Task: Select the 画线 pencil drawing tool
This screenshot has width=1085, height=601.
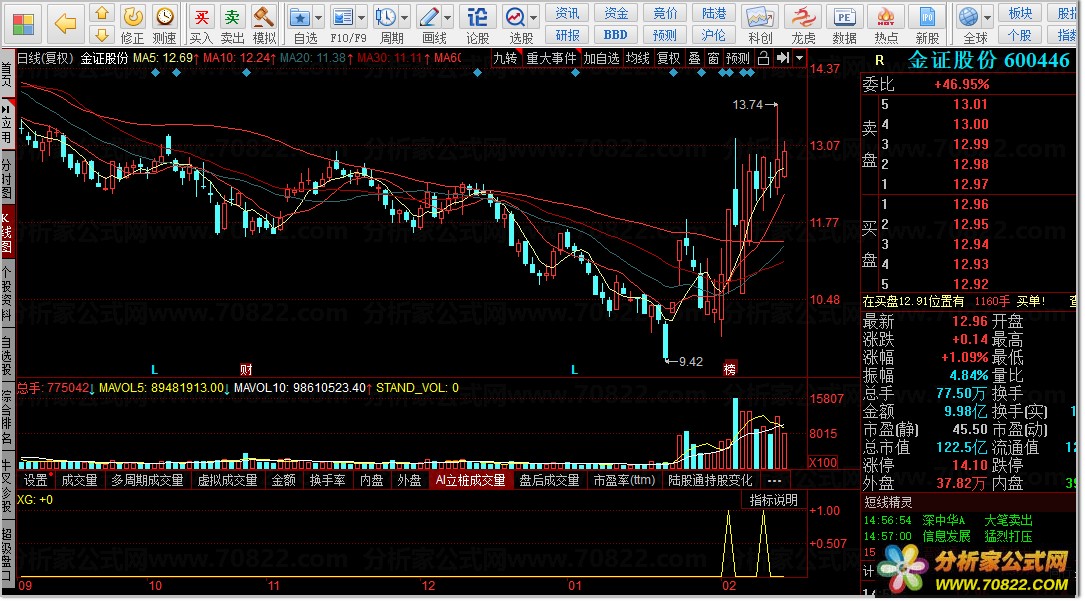Action: point(429,17)
